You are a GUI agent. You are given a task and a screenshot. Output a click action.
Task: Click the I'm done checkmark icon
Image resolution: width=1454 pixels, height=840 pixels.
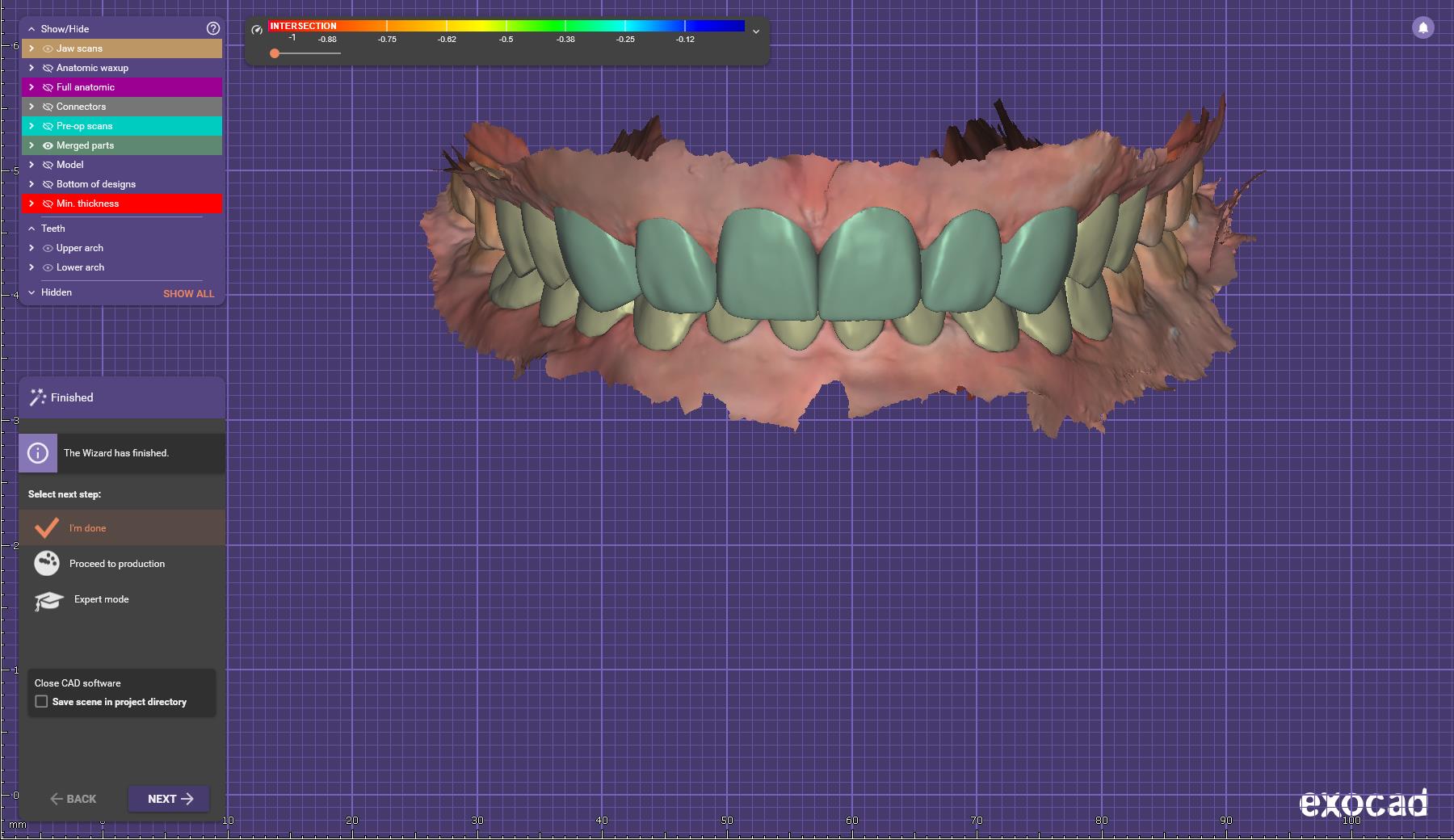click(x=47, y=527)
